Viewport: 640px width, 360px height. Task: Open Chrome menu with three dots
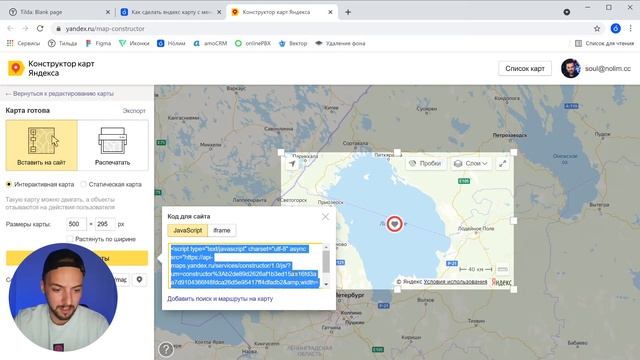(631, 29)
